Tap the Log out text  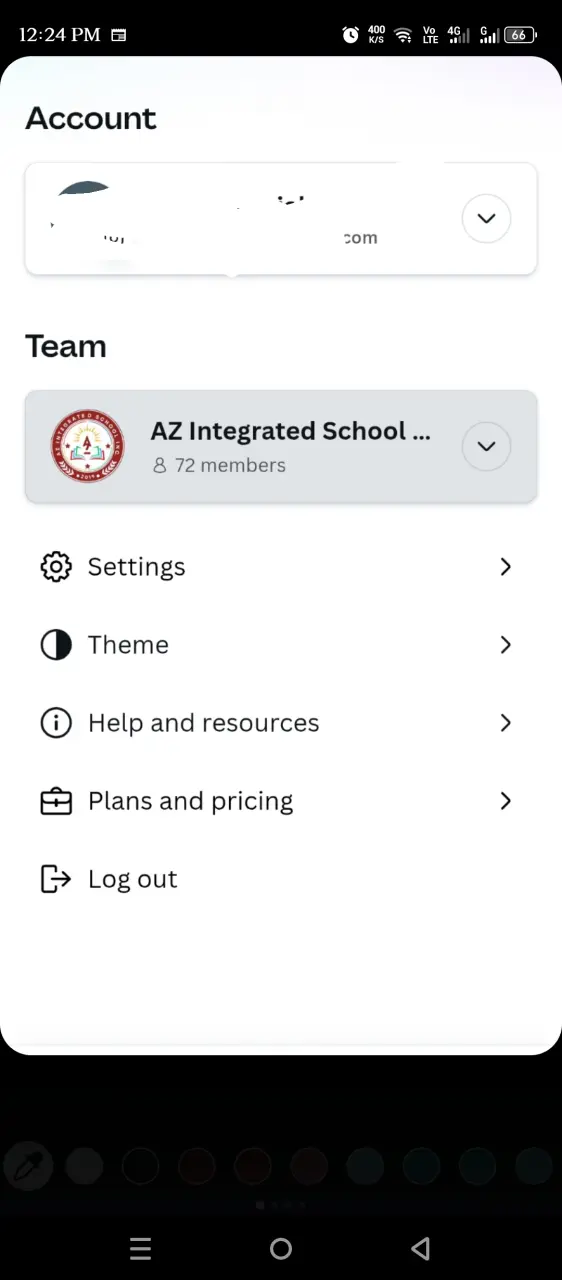[x=133, y=879]
